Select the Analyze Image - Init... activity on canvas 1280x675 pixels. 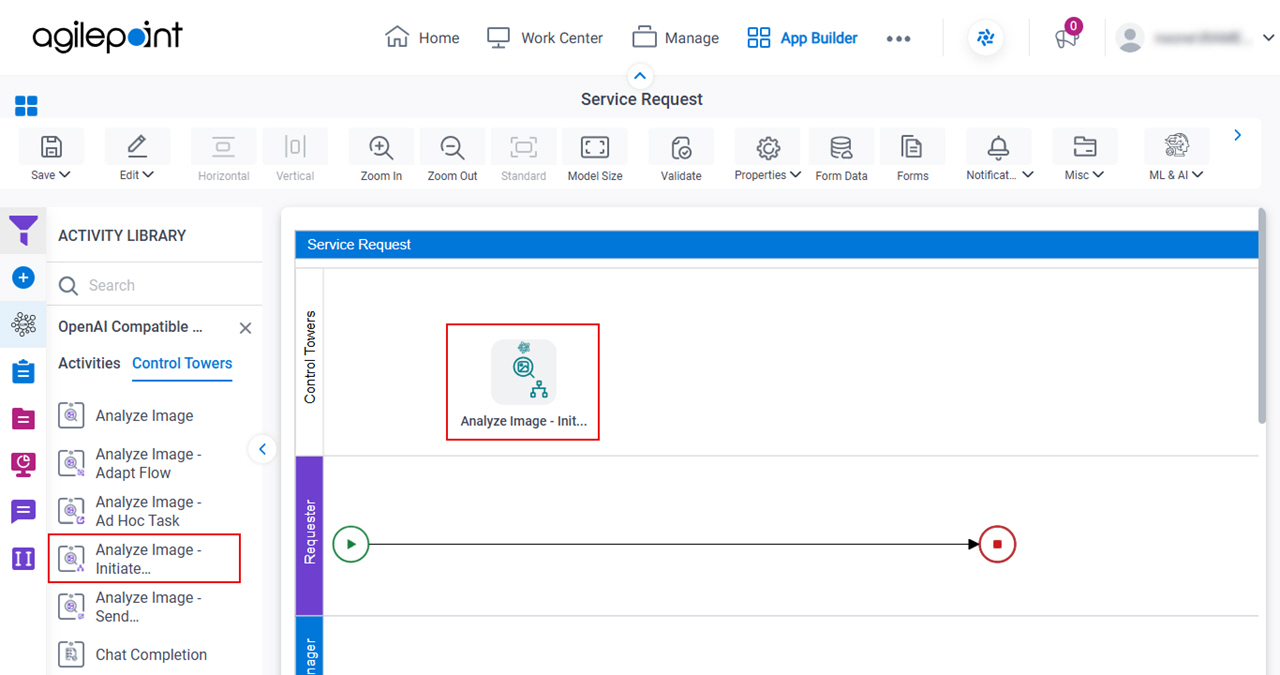523,382
